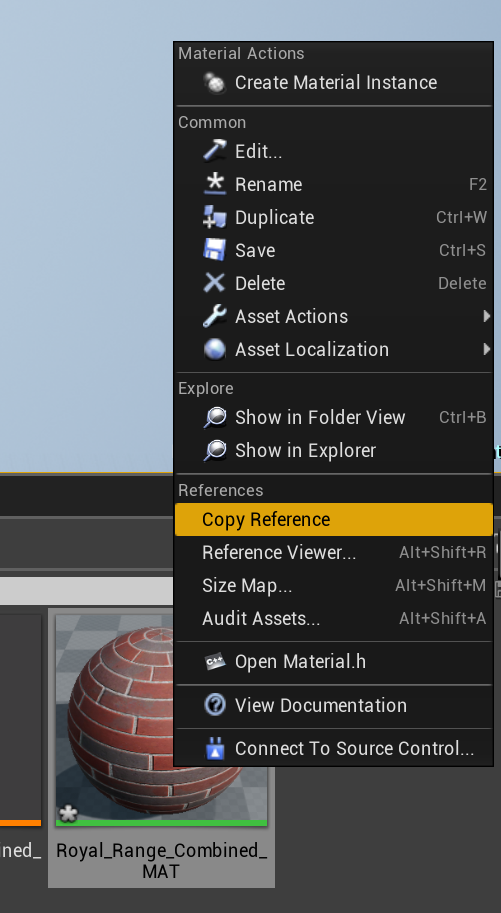Click the wrench icon for Asset Actions
The width and height of the screenshot is (501, 913).
tap(215, 316)
